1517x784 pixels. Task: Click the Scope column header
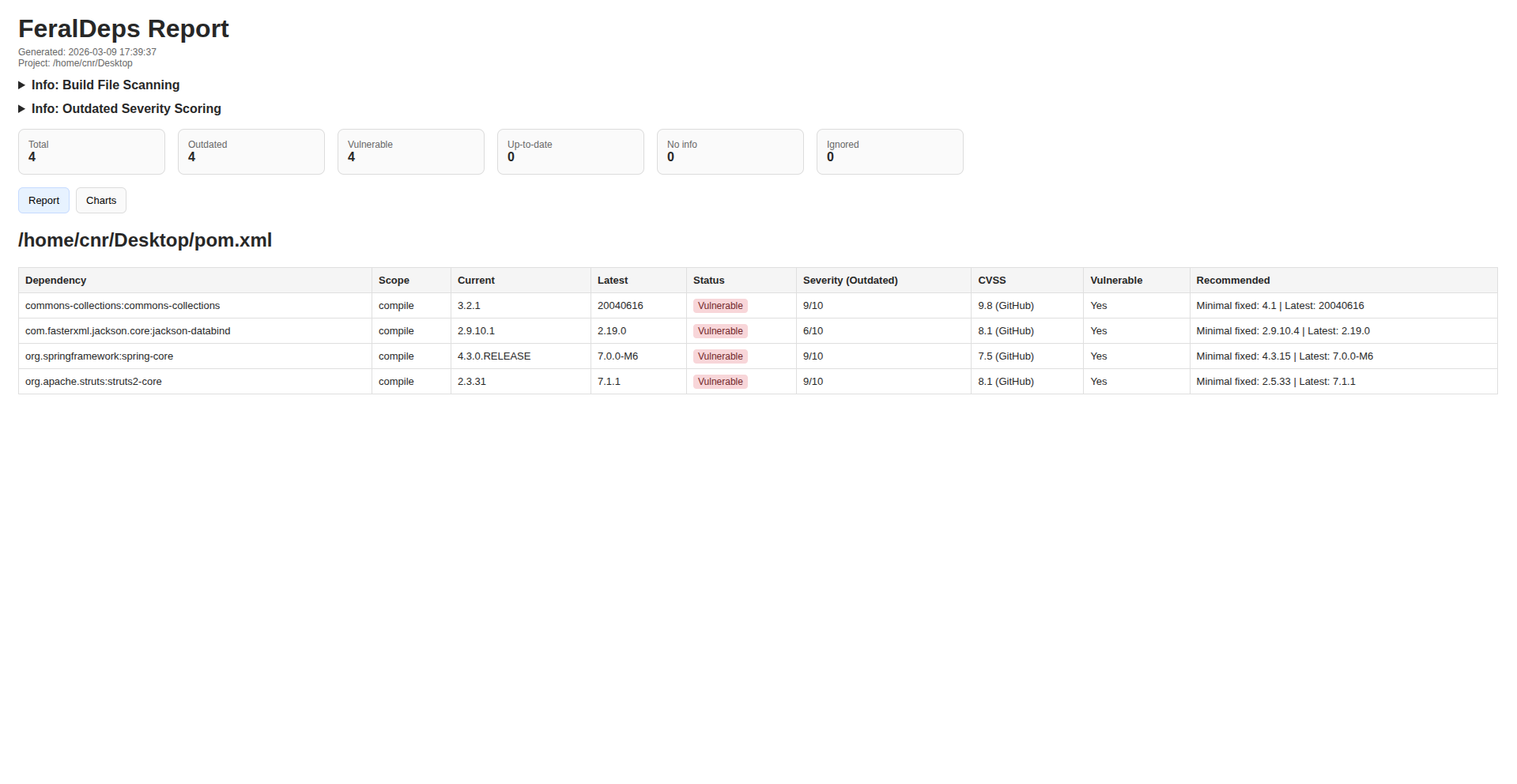412,281
